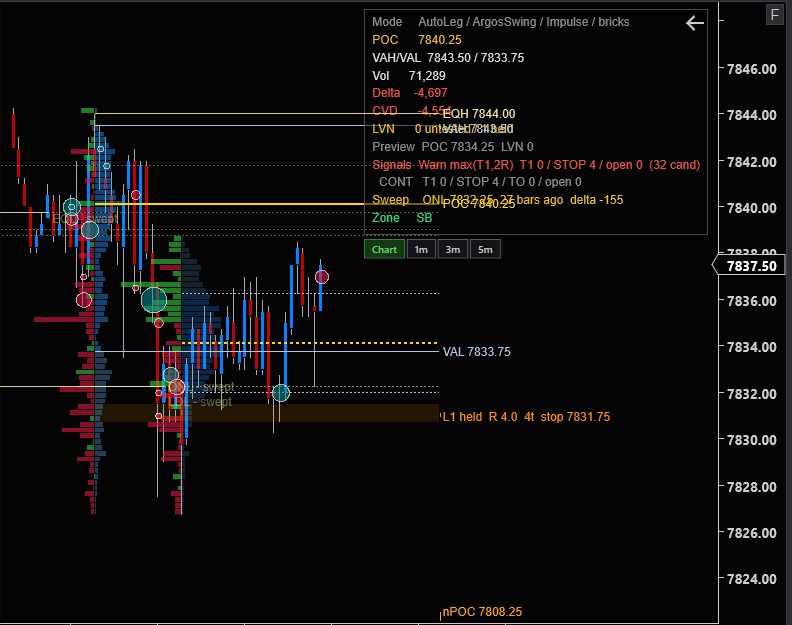Click the 7824.00 price axis label
Image resolution: width=792 pixels, height=625 pixels.
click(751, 579)
